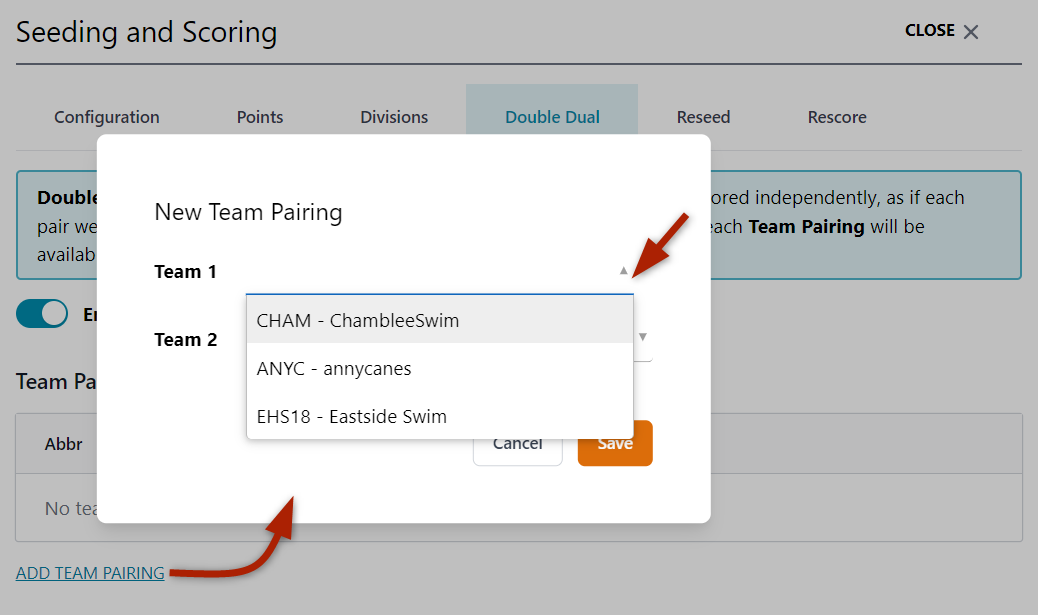Select the Divisions tab

tap(393, 117)
